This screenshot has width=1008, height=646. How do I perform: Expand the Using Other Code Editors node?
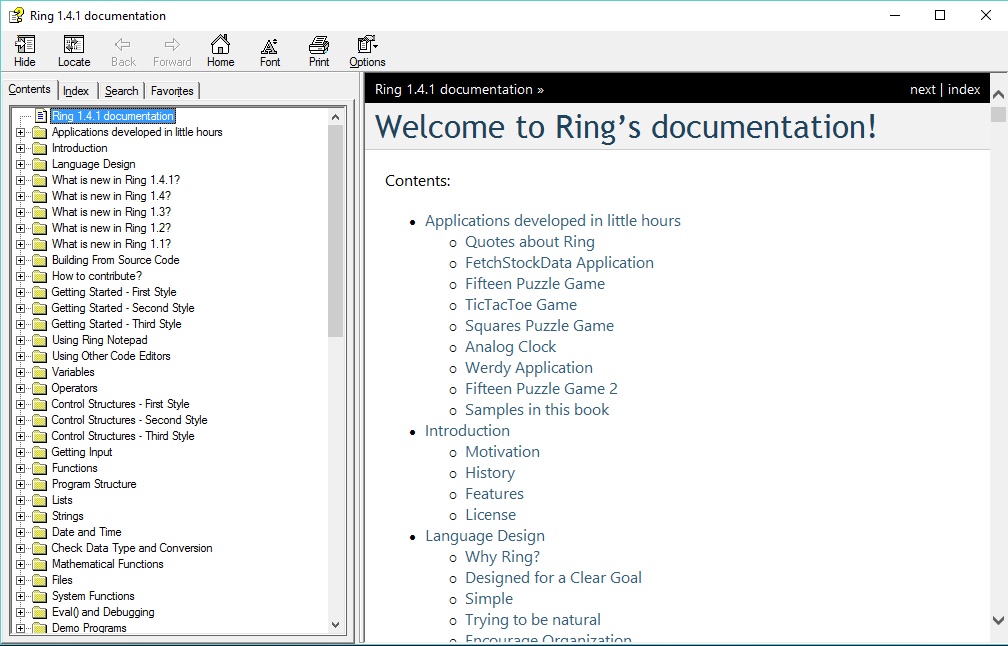21,356
